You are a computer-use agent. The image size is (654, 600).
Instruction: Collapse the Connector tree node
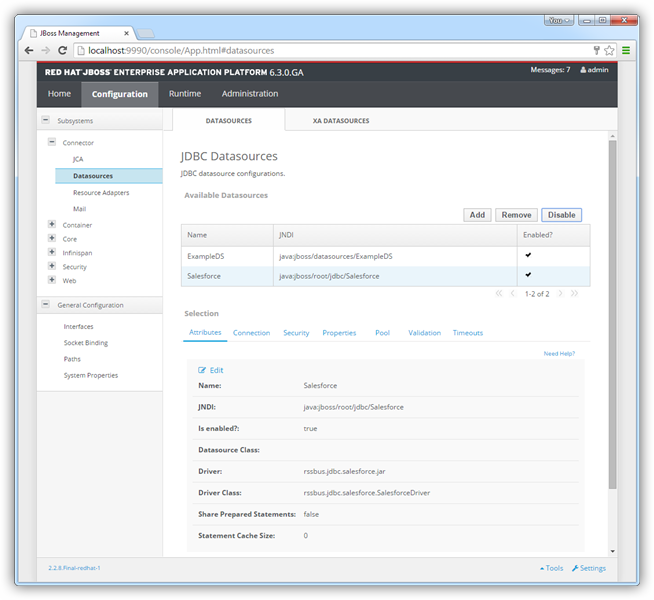[52, 142]
